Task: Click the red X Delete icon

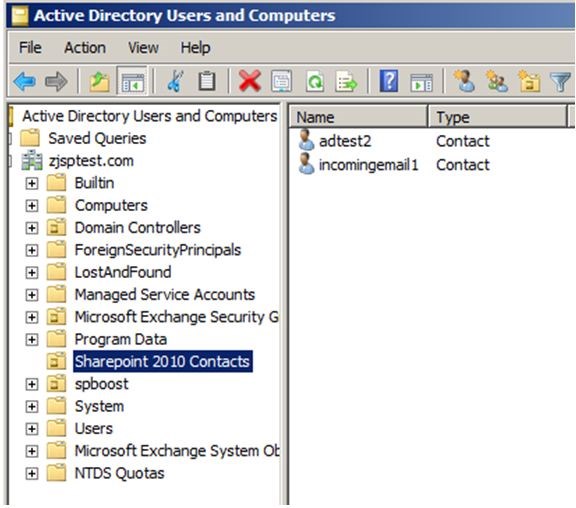Action: [250, 81]
